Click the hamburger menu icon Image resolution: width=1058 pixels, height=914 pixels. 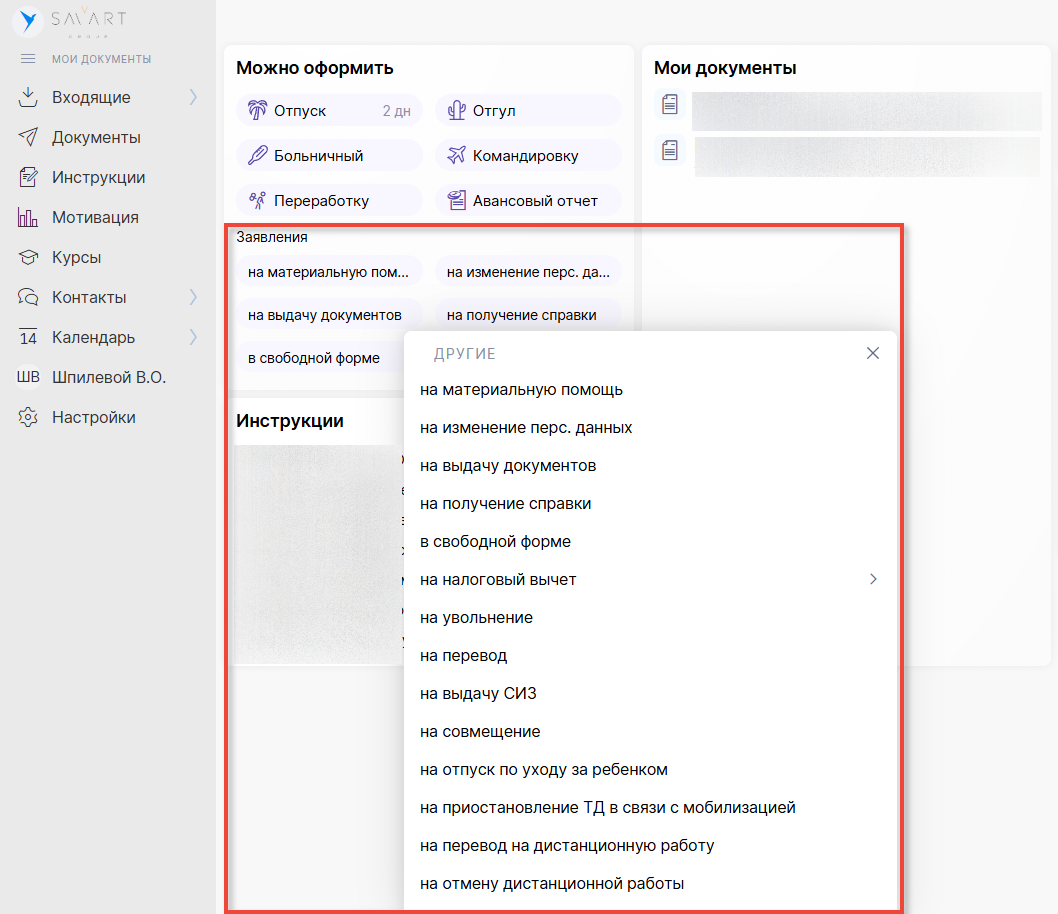click(x=28, y=59)
